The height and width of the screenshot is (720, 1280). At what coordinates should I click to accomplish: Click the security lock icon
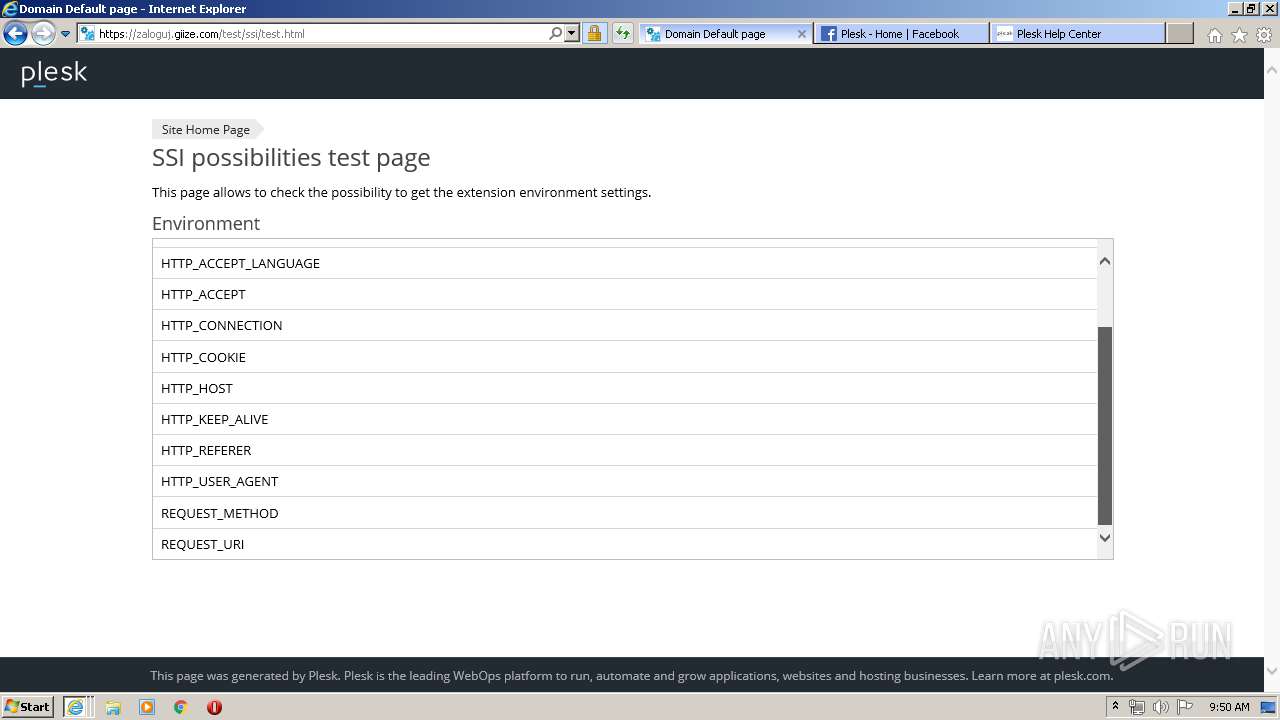click(594, 33)
